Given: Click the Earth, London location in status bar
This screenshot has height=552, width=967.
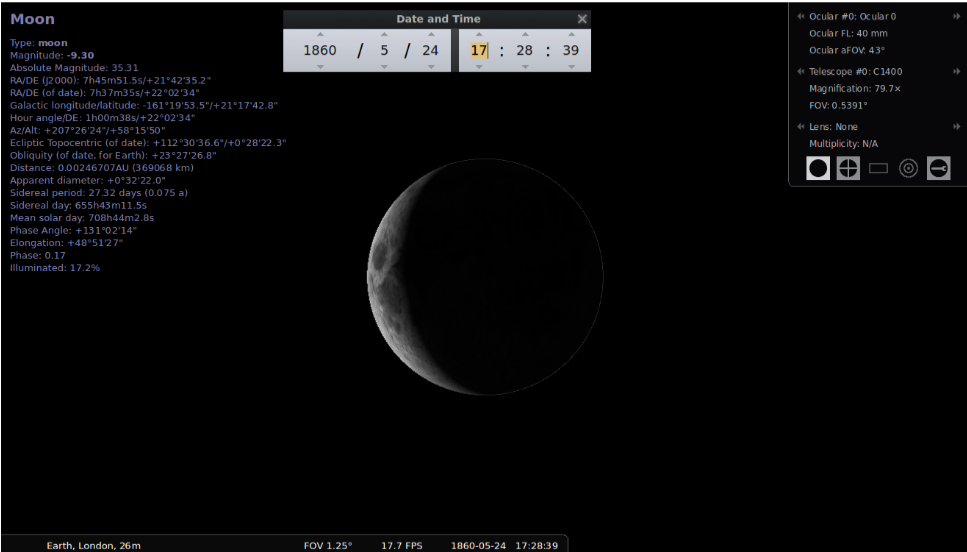Looking at the screenshot, I should [93, 545].
